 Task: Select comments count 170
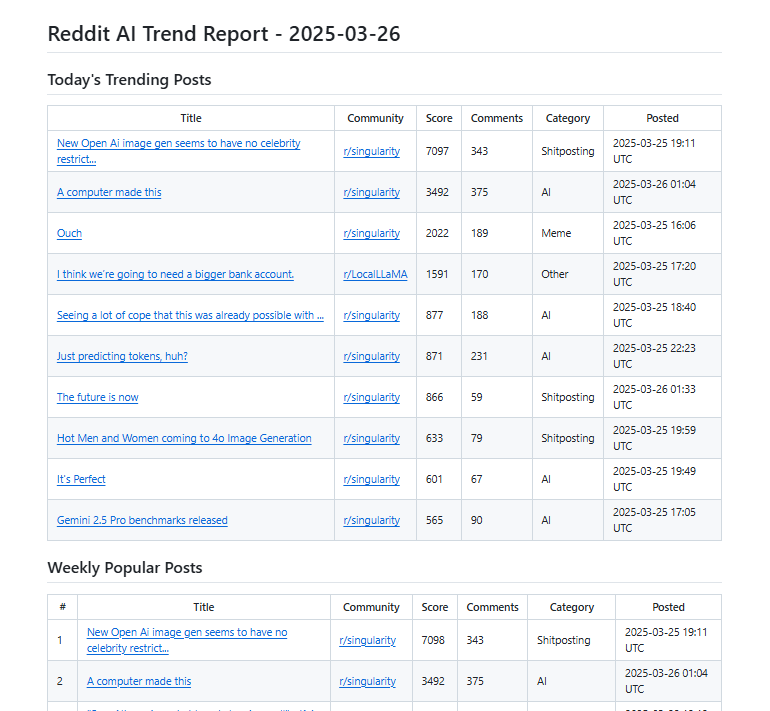point(479,274)
